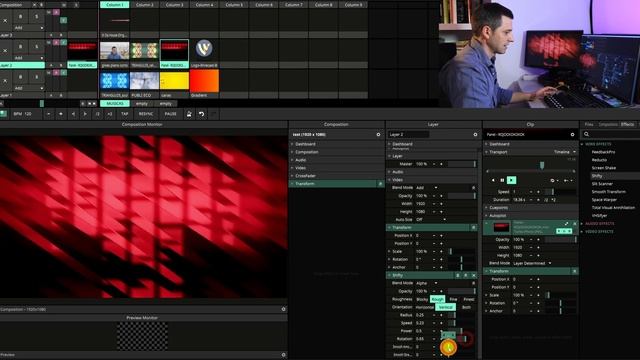Open Transport Timeline mode dropdown
The height and width of the screenshot is (360, 640).
(564, 152)
